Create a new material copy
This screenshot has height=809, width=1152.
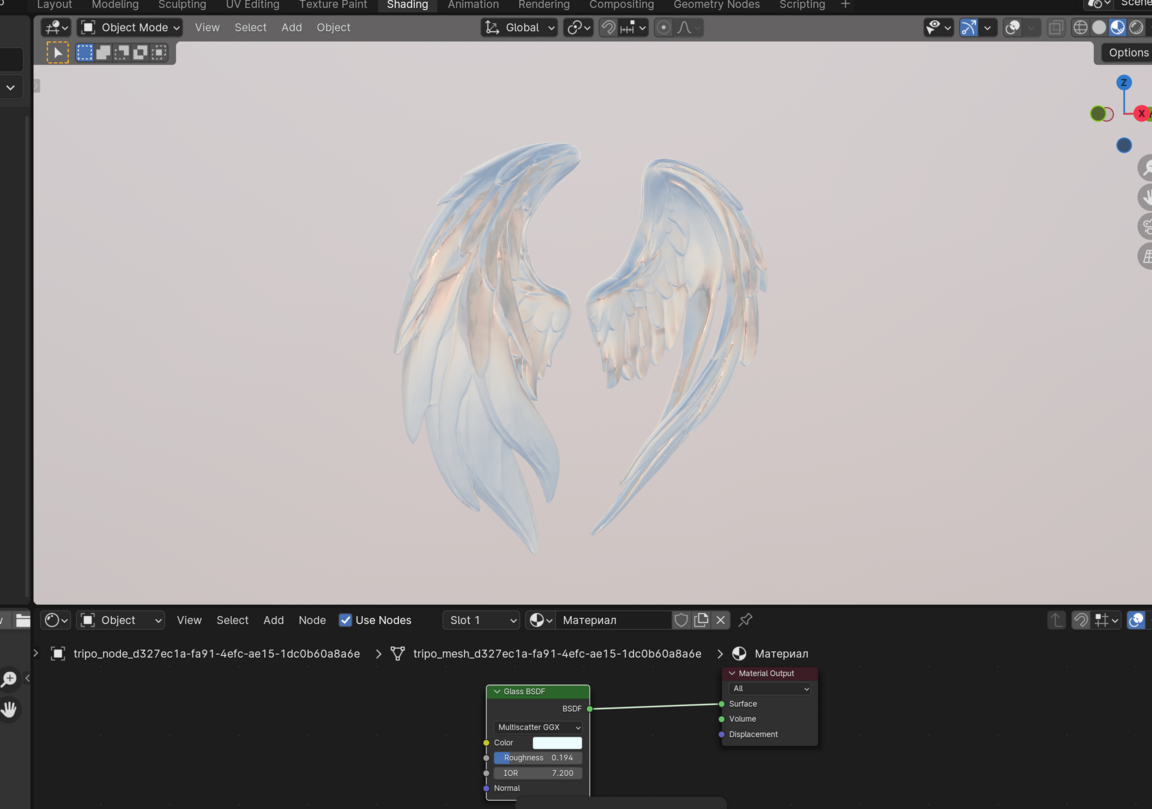(701, 620)
